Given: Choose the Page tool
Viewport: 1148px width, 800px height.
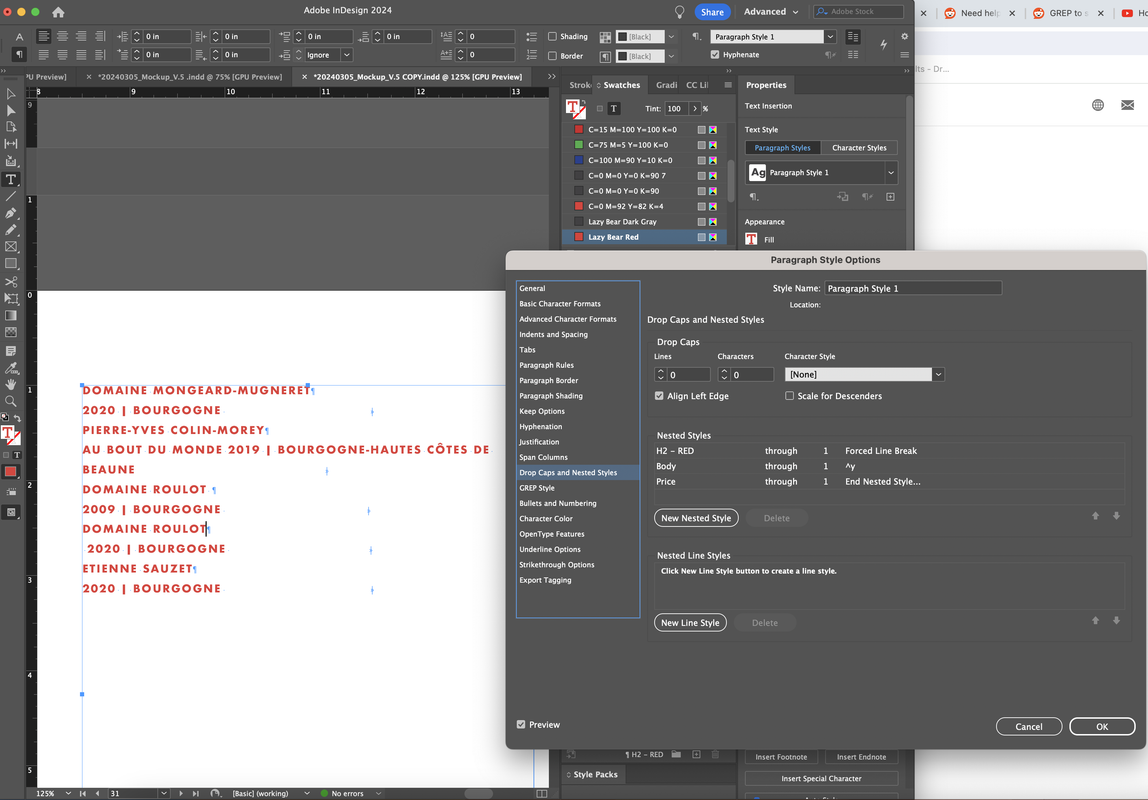Looking at the screenshot, I should pos(11,127).
